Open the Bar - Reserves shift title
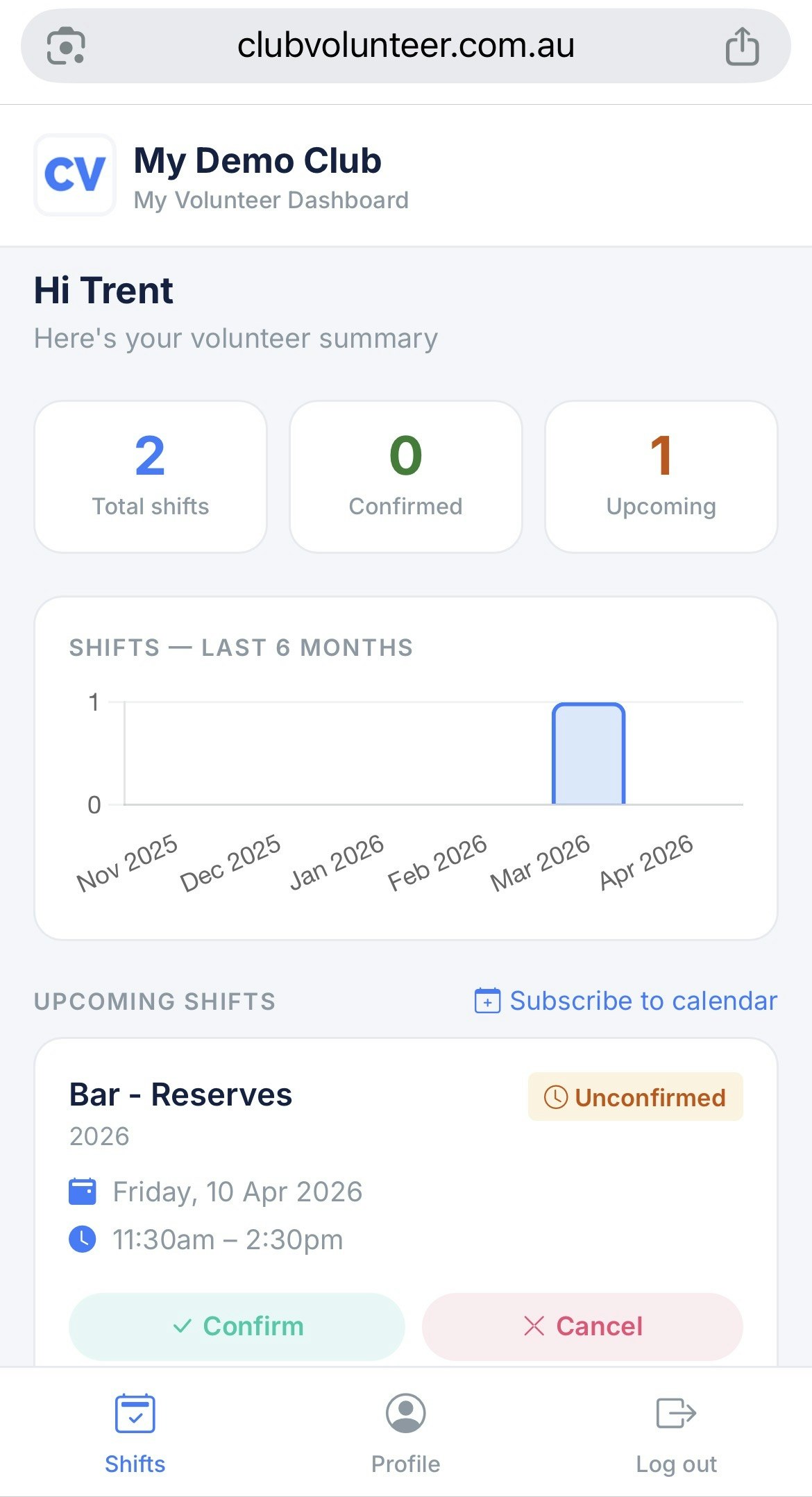This screenshot has height=1497, width=812. 180,1095
